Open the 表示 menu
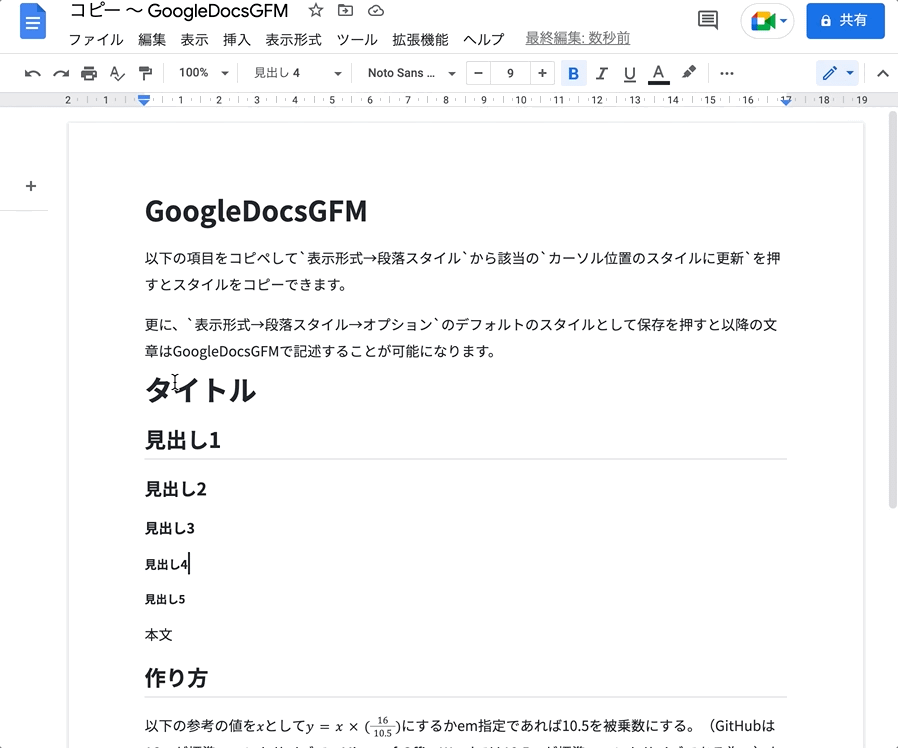The width and height of the screenshot is (898, 748). [x=194, y=40]
